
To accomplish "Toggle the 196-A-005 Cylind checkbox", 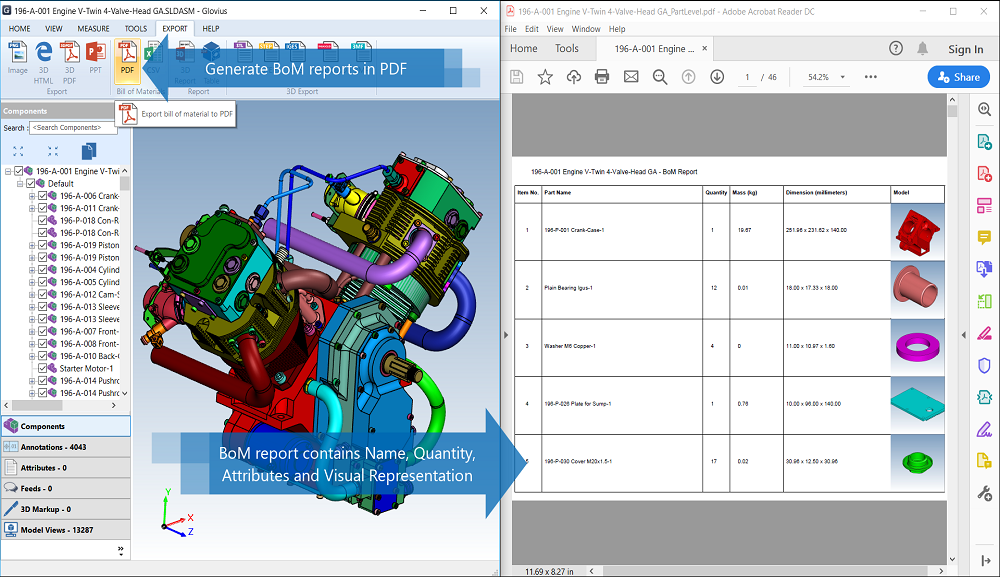I will (x=43, y=282).
